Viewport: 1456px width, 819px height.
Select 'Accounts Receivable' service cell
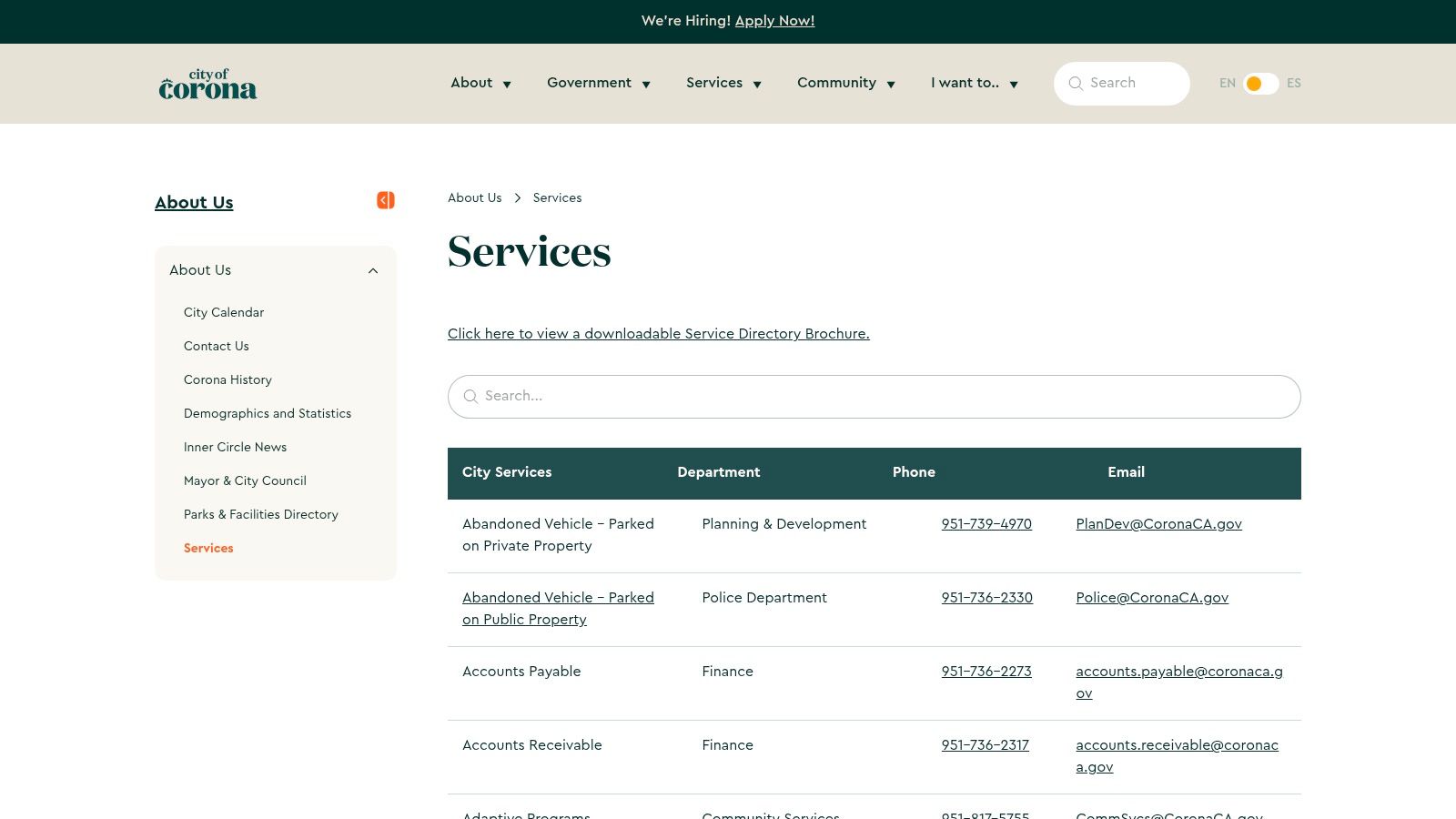(x=532, y=745)
